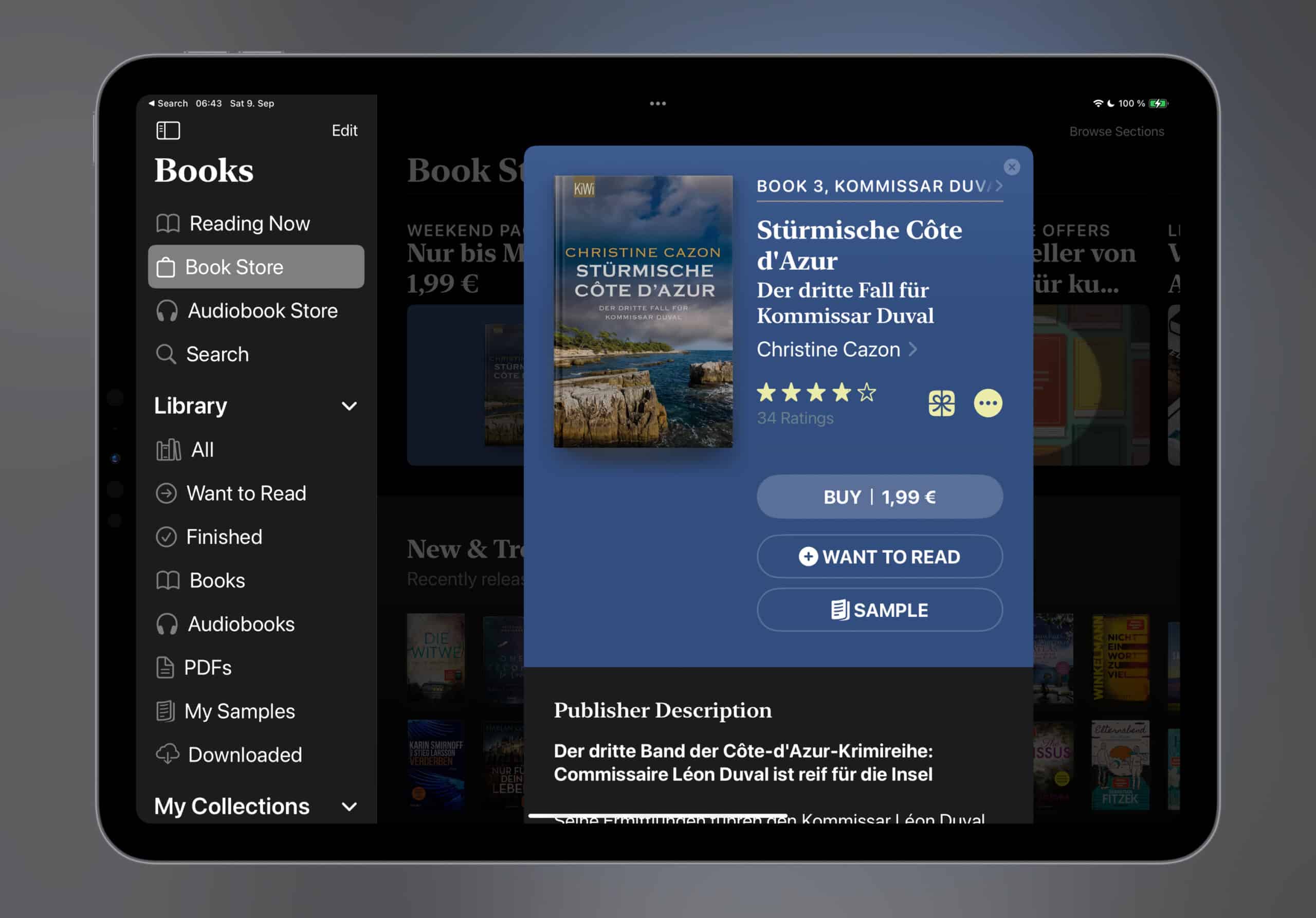Open PDFs collection
The width and height of the screenshot is (1316, 918).
256,668
